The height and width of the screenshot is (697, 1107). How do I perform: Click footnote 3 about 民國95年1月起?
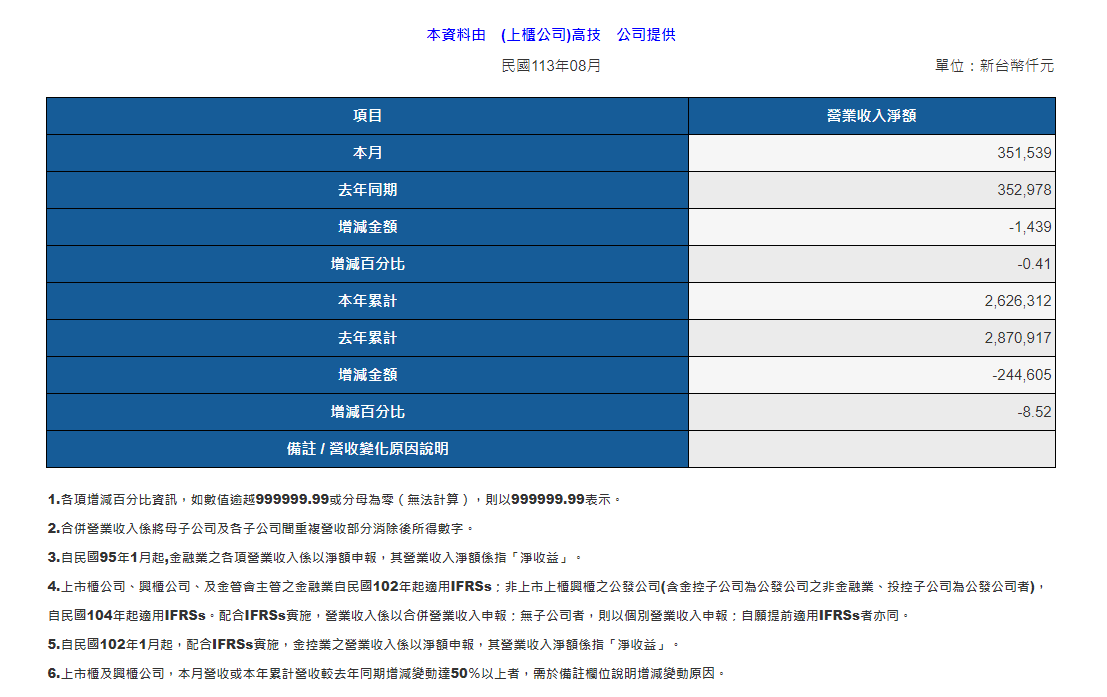[x=315, y=557]
